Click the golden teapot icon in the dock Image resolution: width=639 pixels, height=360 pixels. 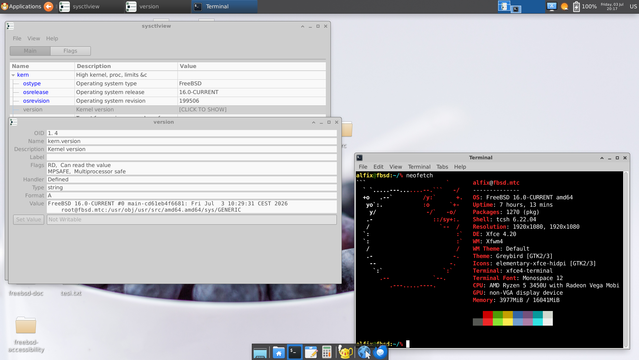[345, 352]
